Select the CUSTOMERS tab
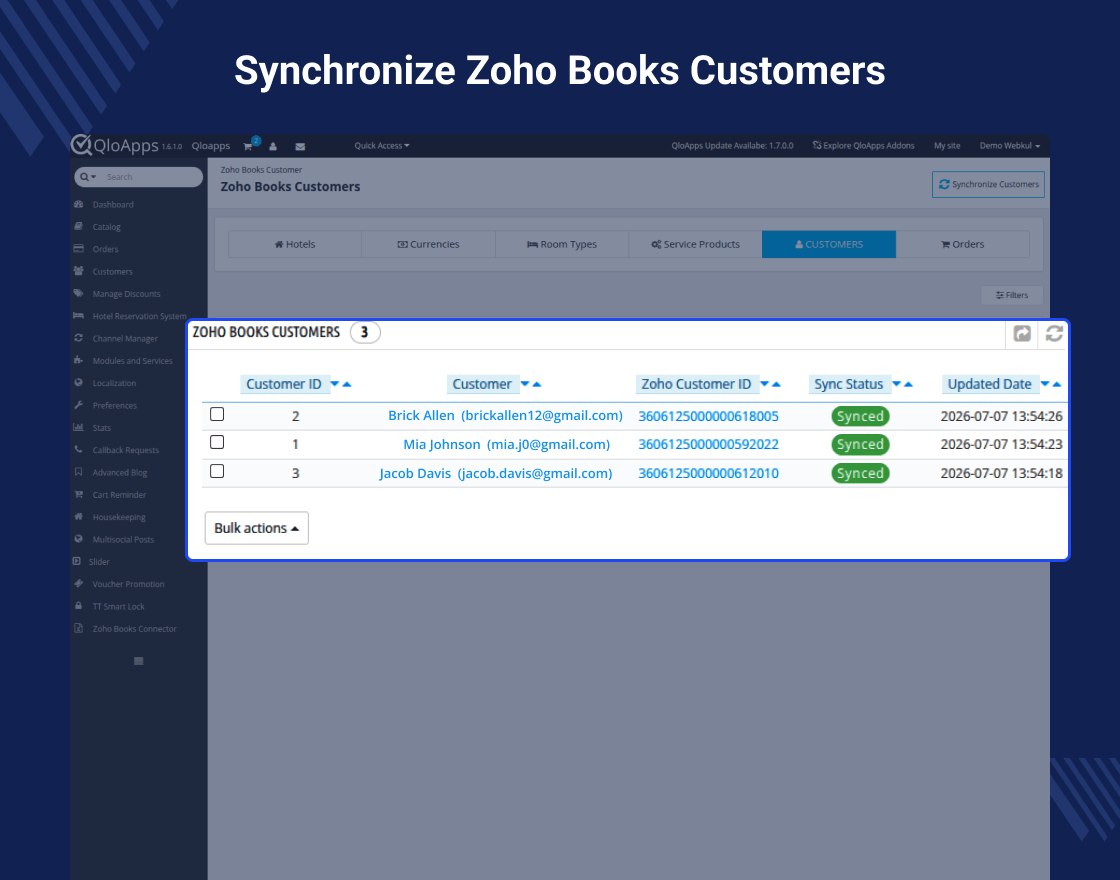1120x880 pixels. (829, 244)
